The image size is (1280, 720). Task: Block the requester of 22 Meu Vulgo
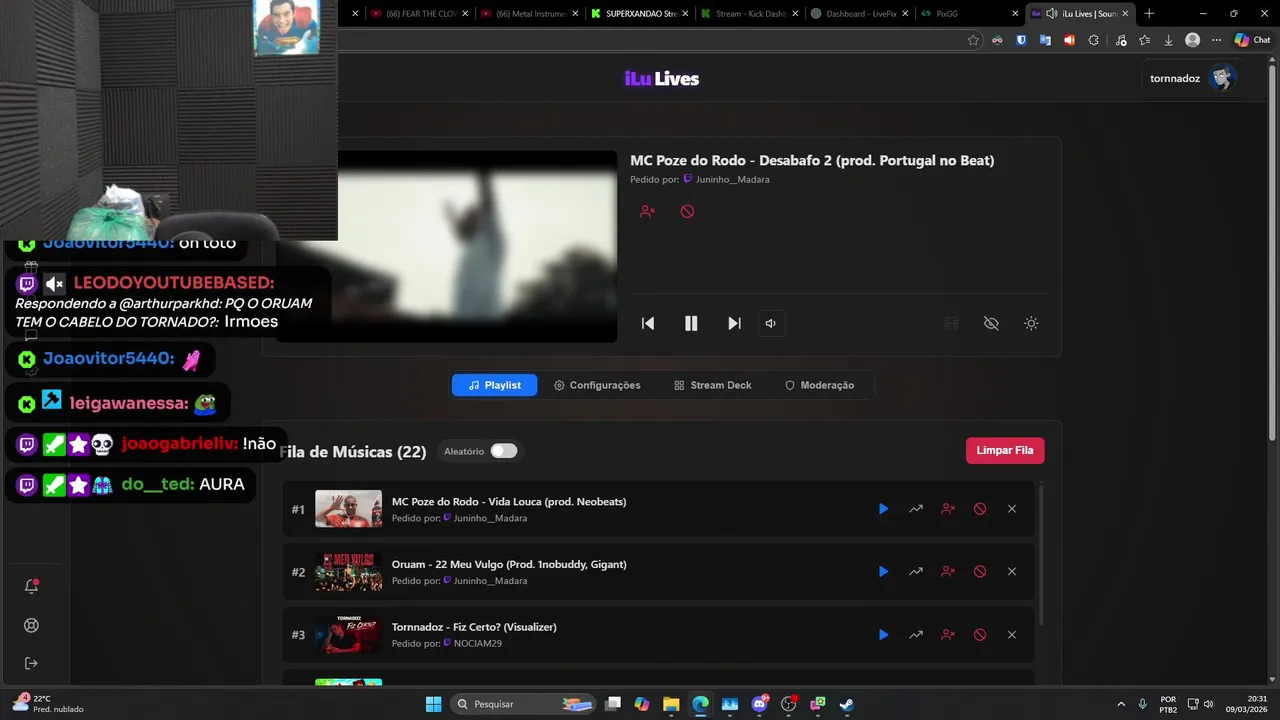(948, 572)
